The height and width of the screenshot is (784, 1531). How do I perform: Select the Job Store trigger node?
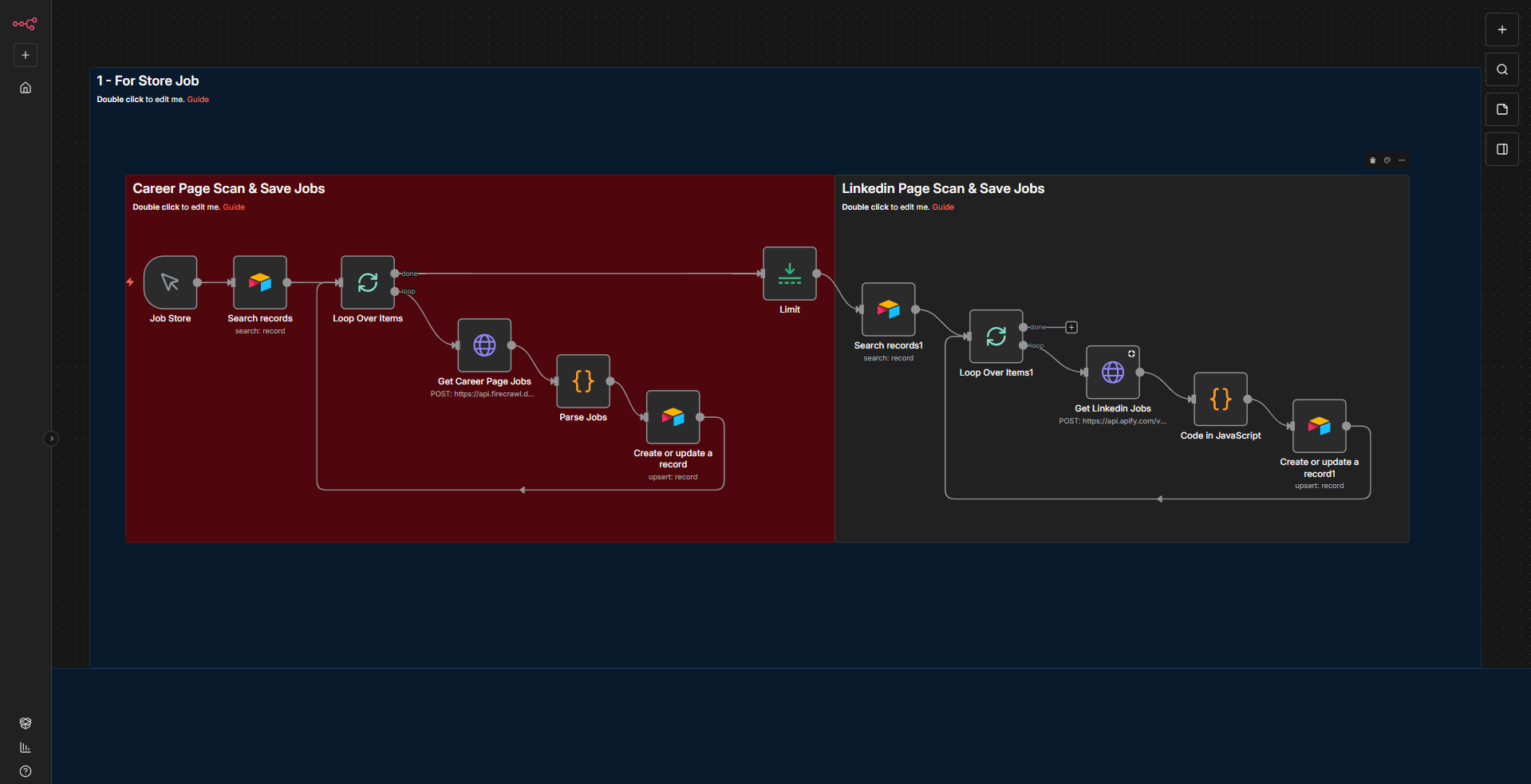170,282
